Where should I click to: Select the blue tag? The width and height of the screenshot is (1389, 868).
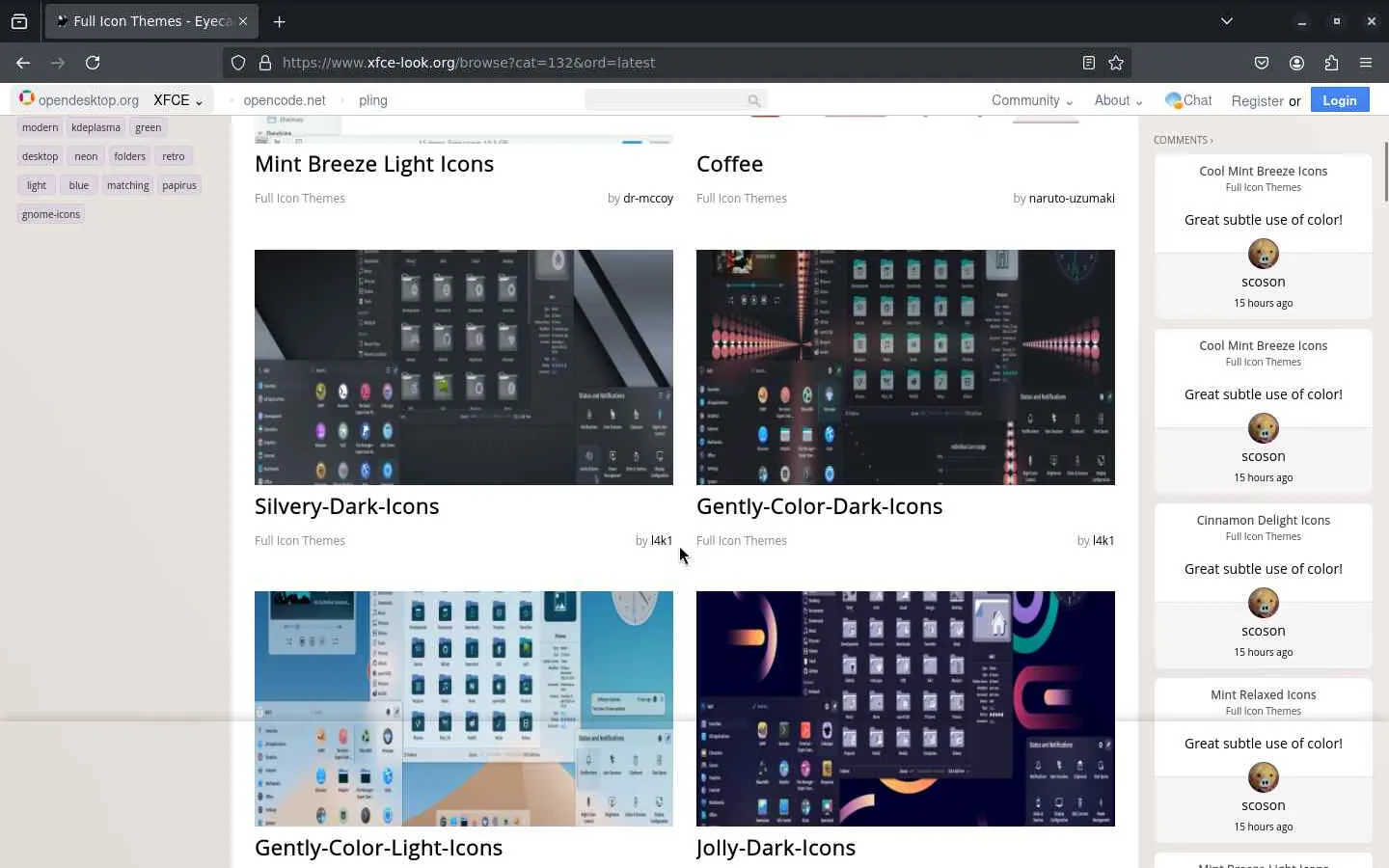[x=79, y=185]
